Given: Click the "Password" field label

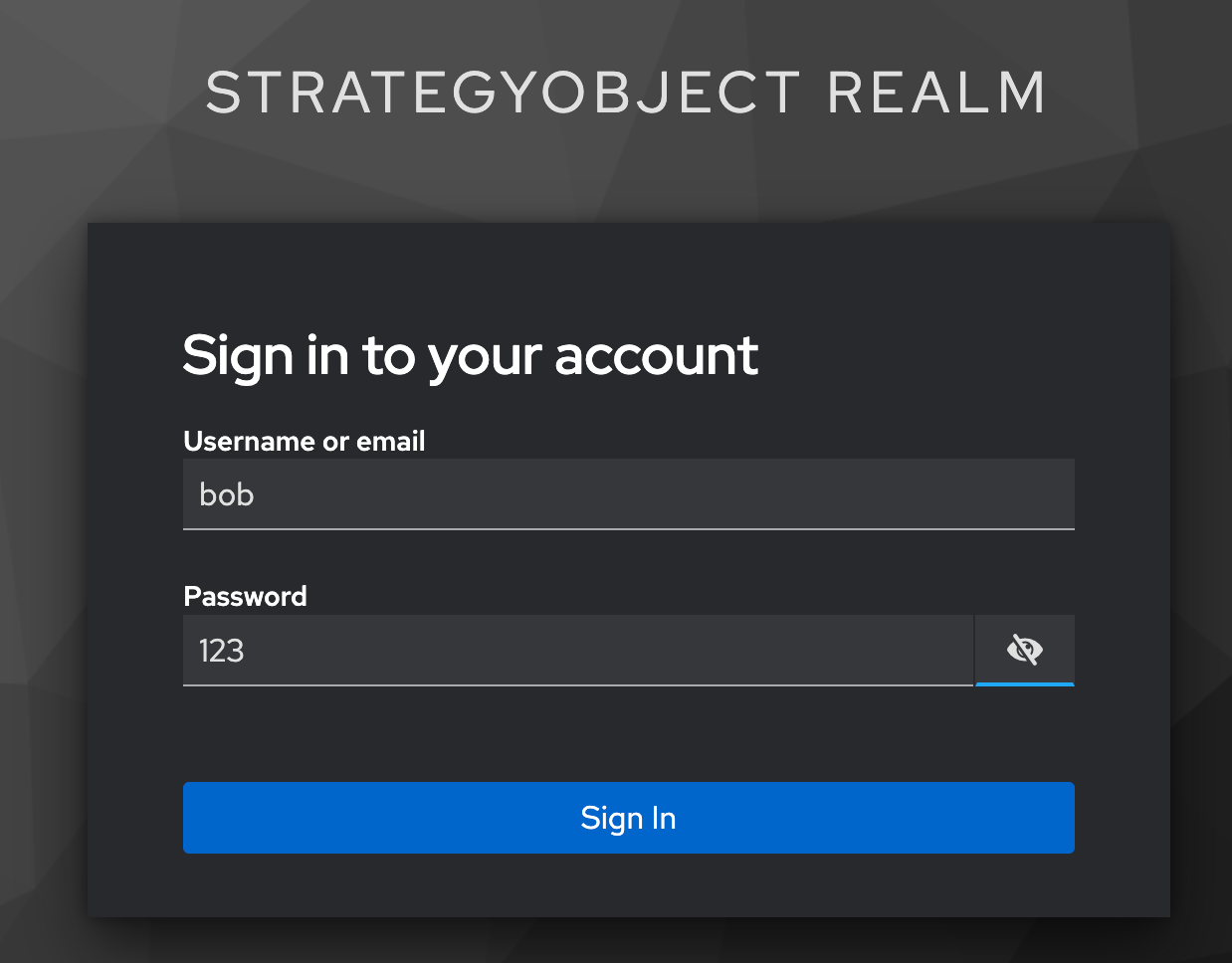Looking at the screenshot, I should click(245, 596).
